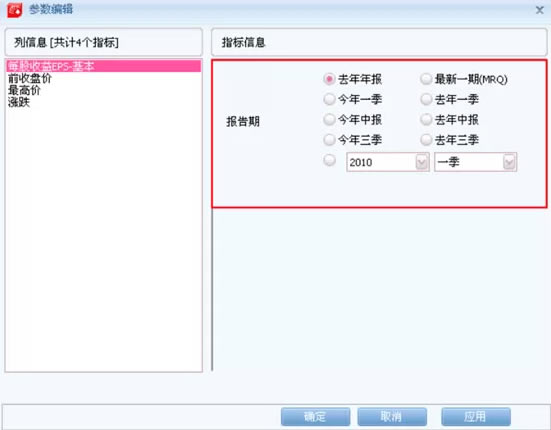Viewport: 551px width, 430px height.
Task: Enable the custom year radio button
Action: point(329,161)
